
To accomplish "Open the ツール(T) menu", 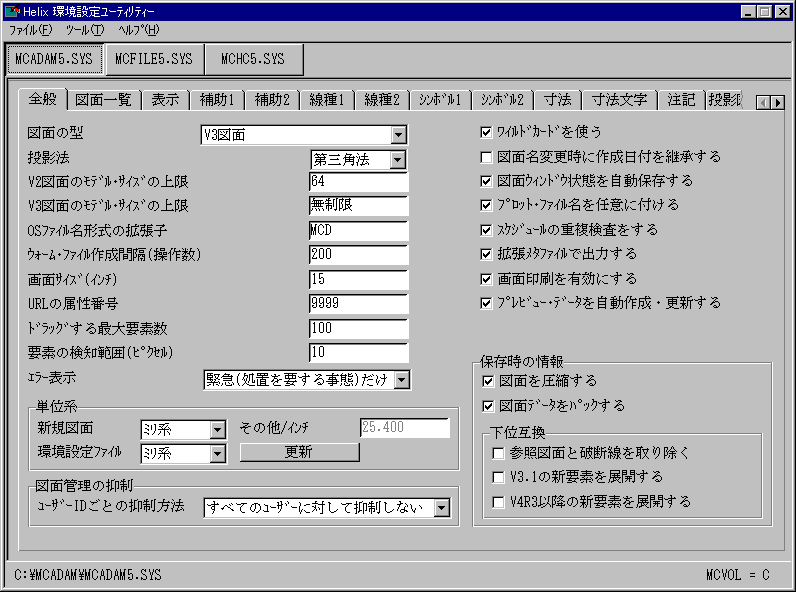I will click(84, 30).
